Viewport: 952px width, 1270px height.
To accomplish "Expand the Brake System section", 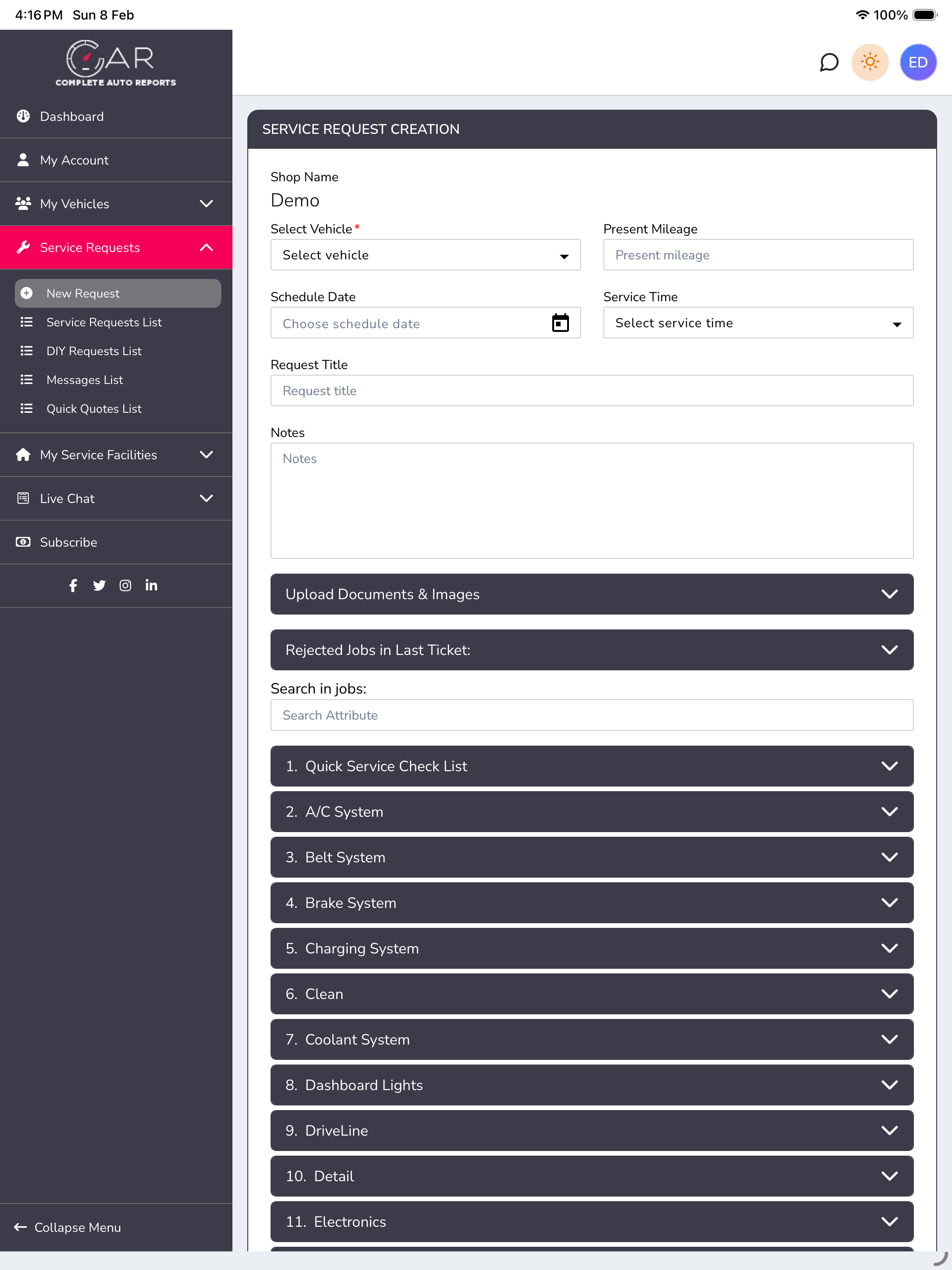I will click(592, 903).
